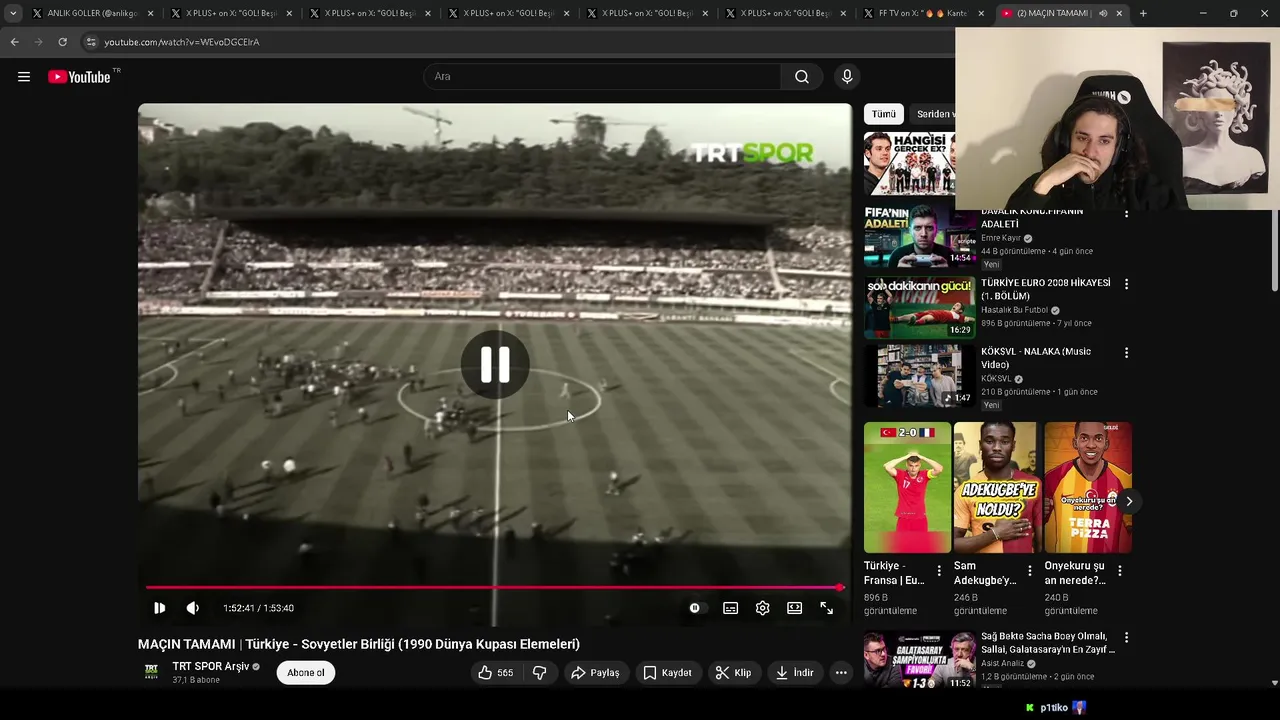1280x720 pixels.
Task: Click the 1:52:41 / 1:53:40 time display
Action: [x=259, y=608]
